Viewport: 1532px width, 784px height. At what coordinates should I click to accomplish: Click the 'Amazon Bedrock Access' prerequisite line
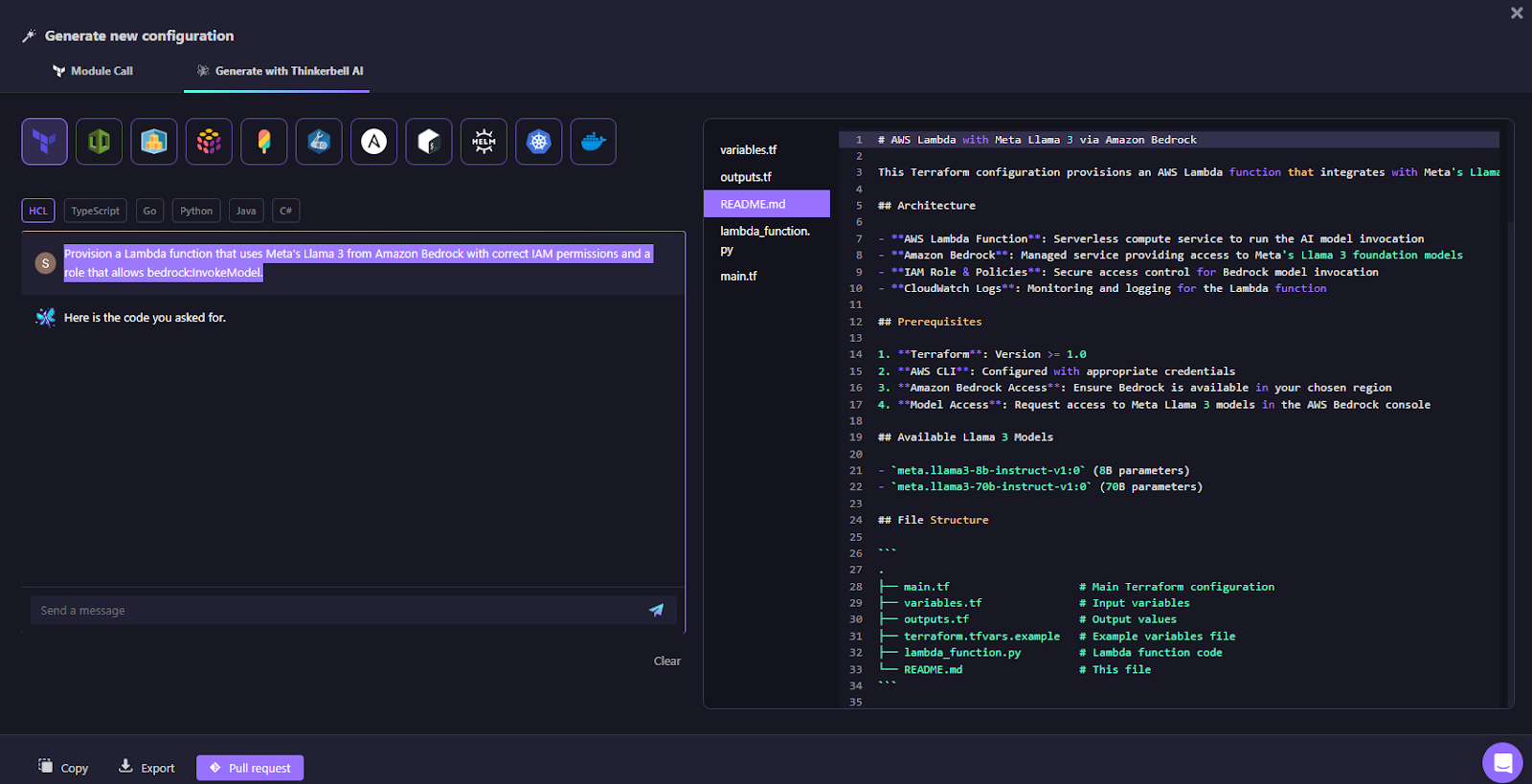pyautogui.click(x=1135, y=388)
